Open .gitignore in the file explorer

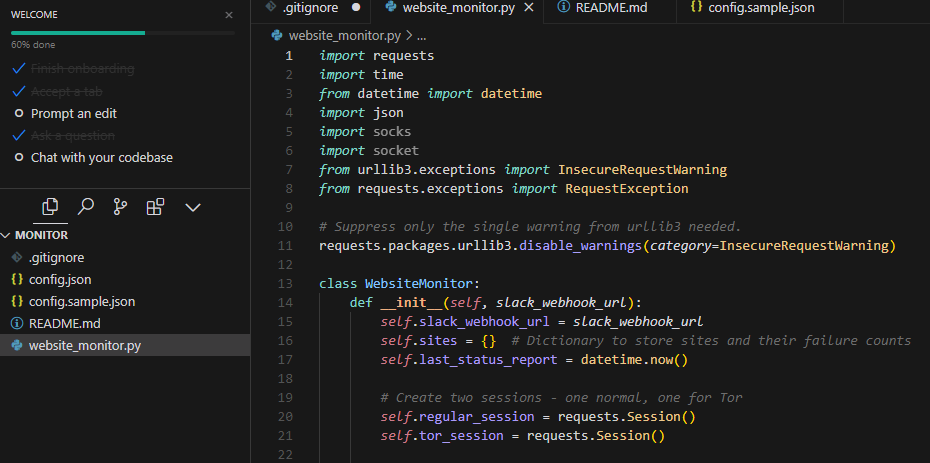tap(125, 258)
